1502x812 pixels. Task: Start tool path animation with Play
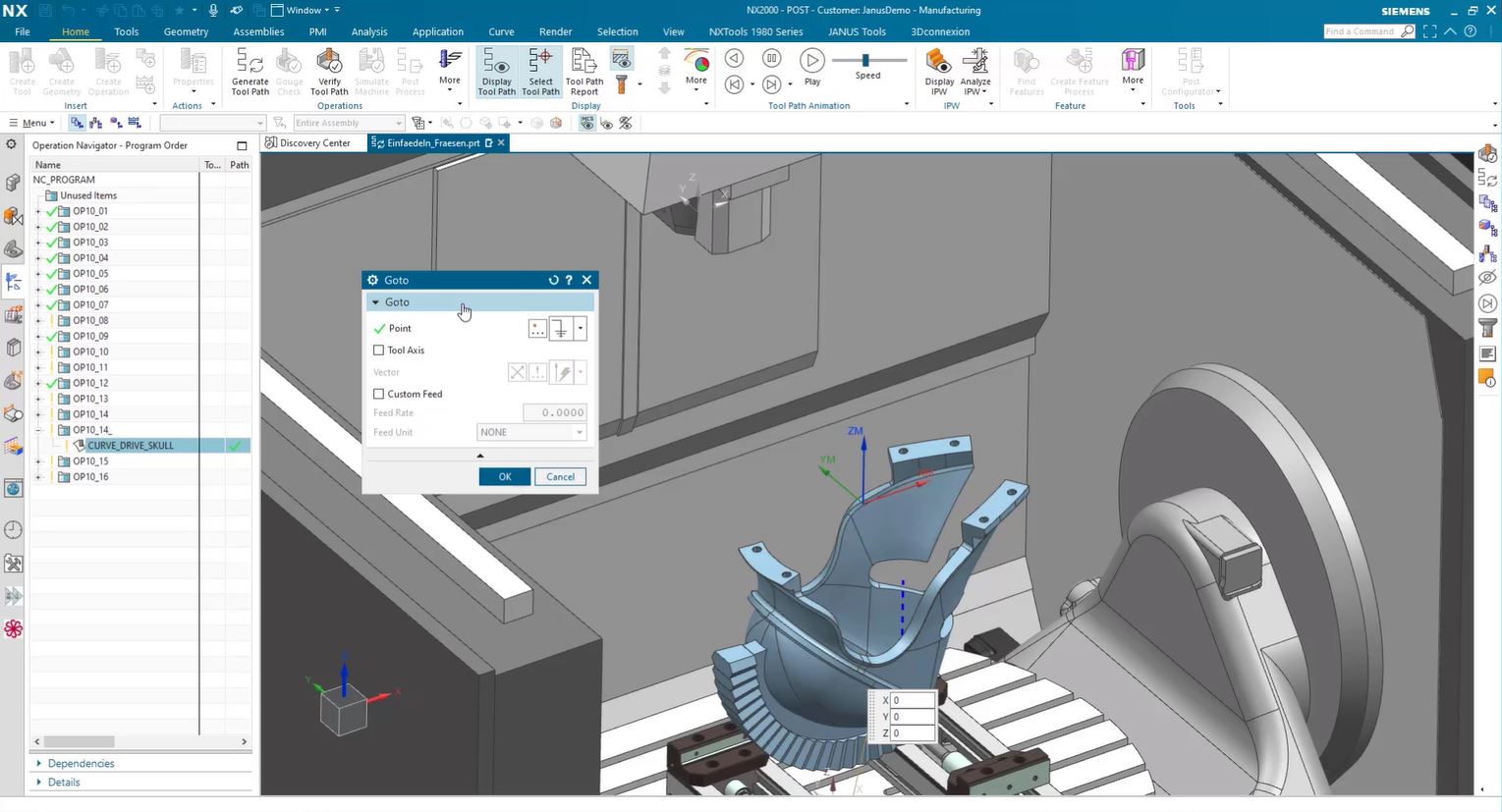click(x=812, y=67)
